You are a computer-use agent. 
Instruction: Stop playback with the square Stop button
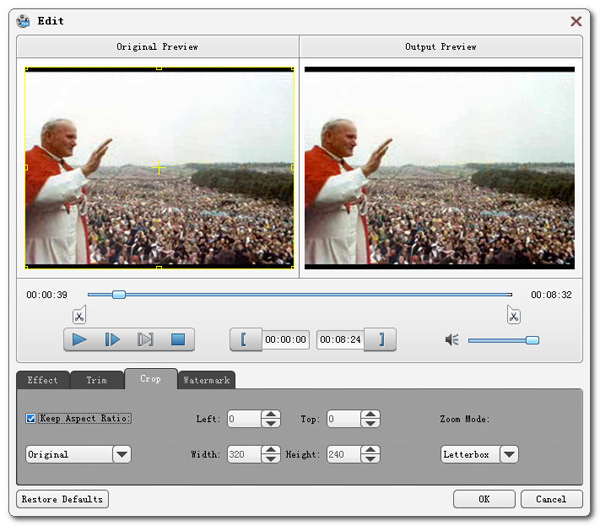click(x=178, y=339)
